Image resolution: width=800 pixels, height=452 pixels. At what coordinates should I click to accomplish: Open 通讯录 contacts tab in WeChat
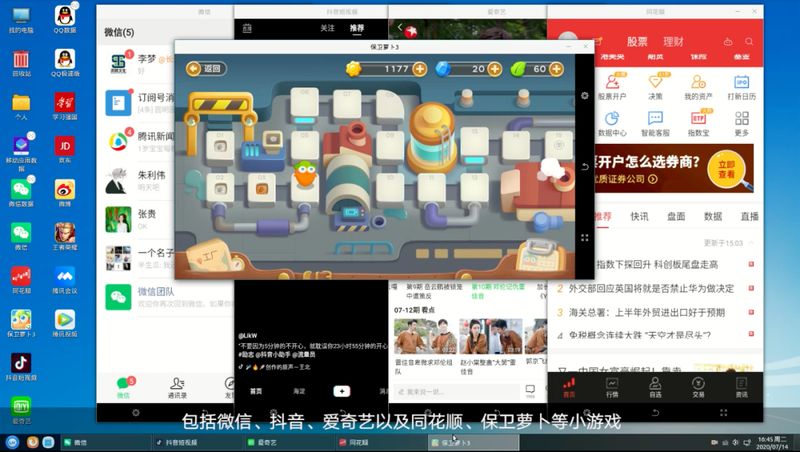178,386
